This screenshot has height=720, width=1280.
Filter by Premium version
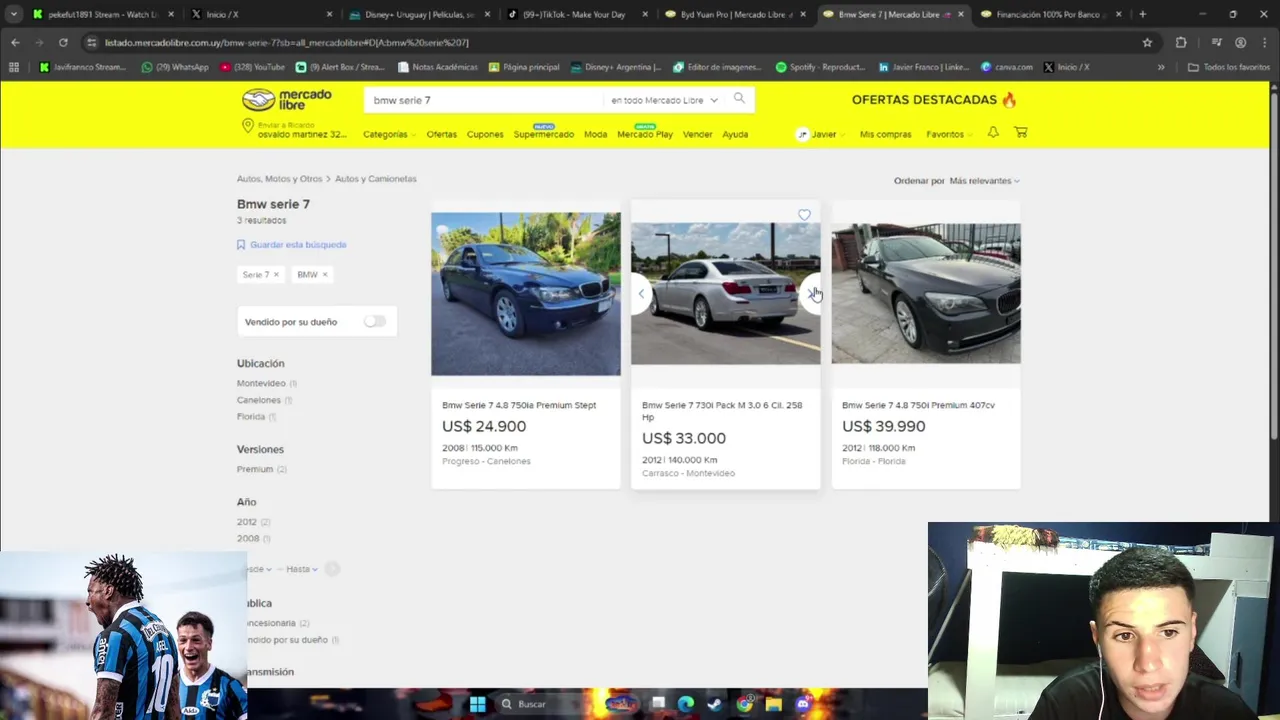255,469
